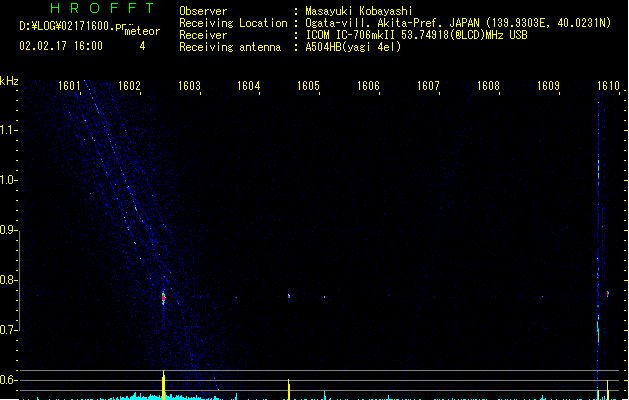Click the 1605 time axis label
Viewport: 629px width, 400px height.
pos(308,86)
